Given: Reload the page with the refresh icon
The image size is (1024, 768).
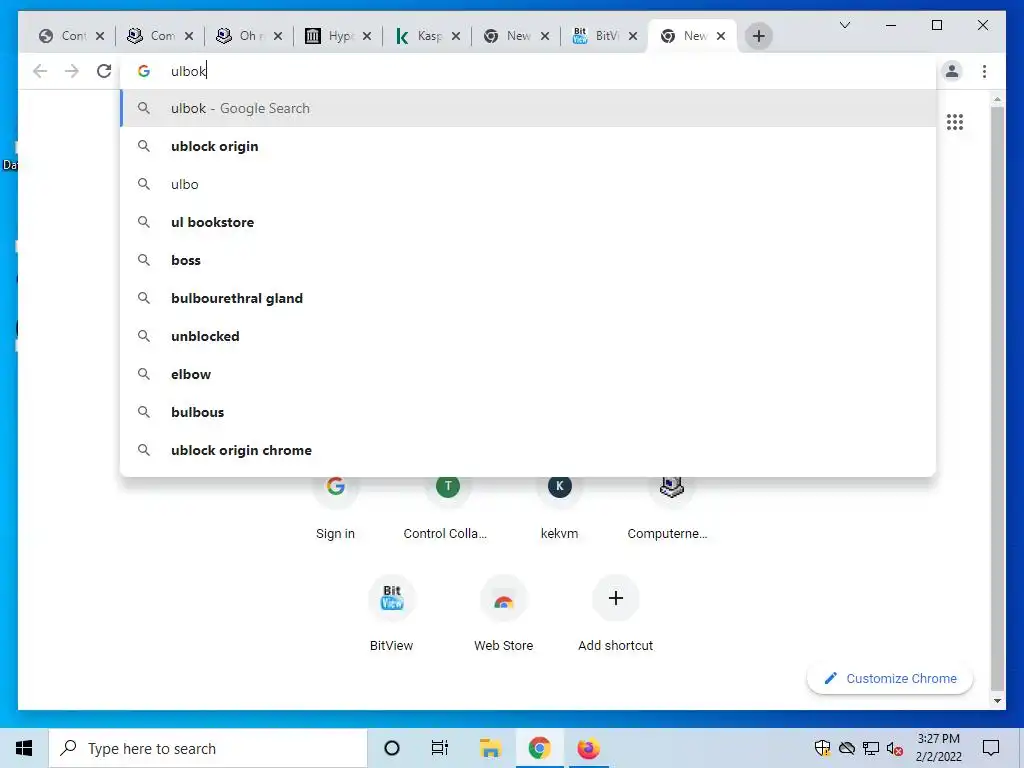Looking at the screenshot, I should [104, 71].
